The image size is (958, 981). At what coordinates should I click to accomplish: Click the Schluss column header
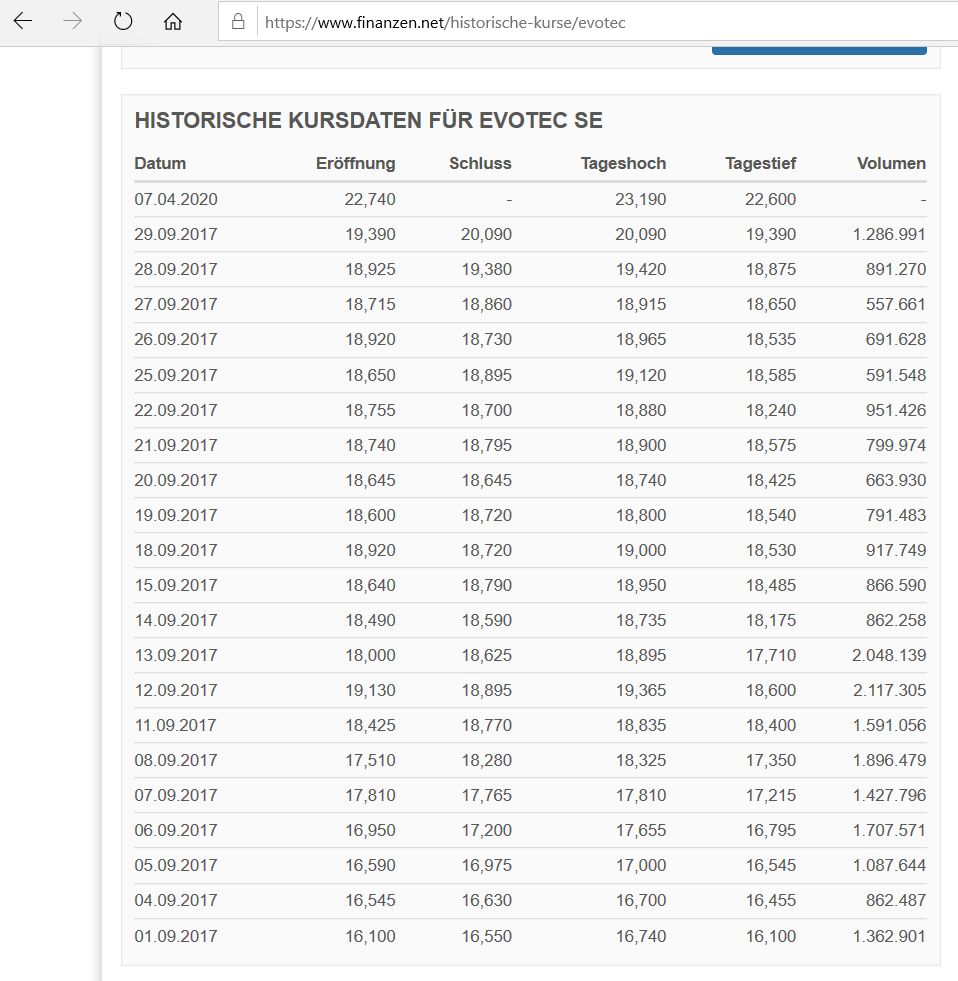tap(480, 163)
